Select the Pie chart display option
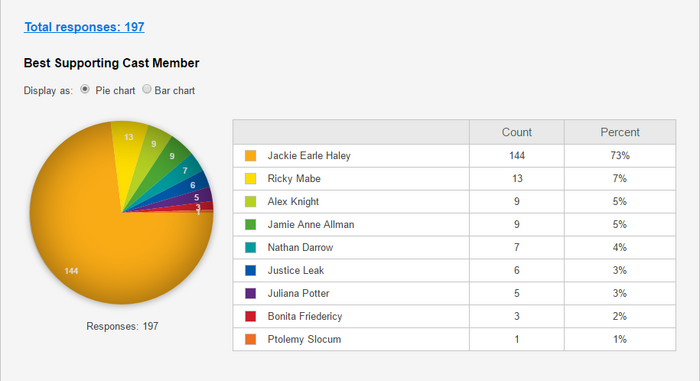Viewport: 700px width, 381px height. (x=85, y=89)
